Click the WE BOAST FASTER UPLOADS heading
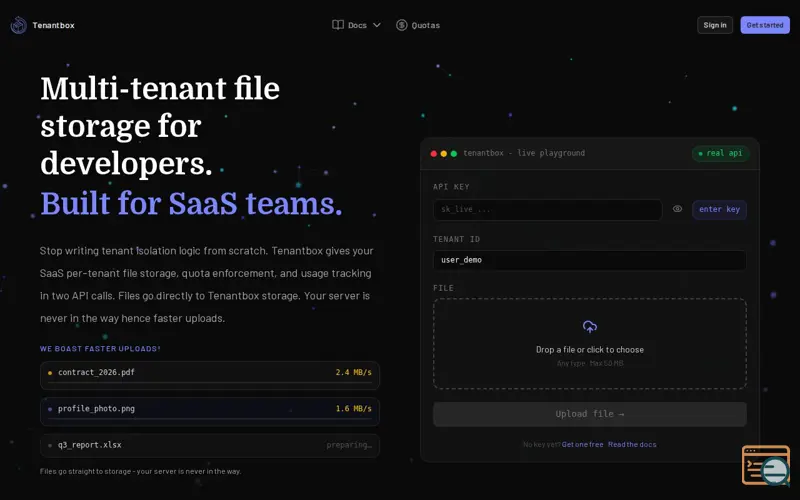Image resolution: width=800 pixels, height=500 pixels. 100,348
